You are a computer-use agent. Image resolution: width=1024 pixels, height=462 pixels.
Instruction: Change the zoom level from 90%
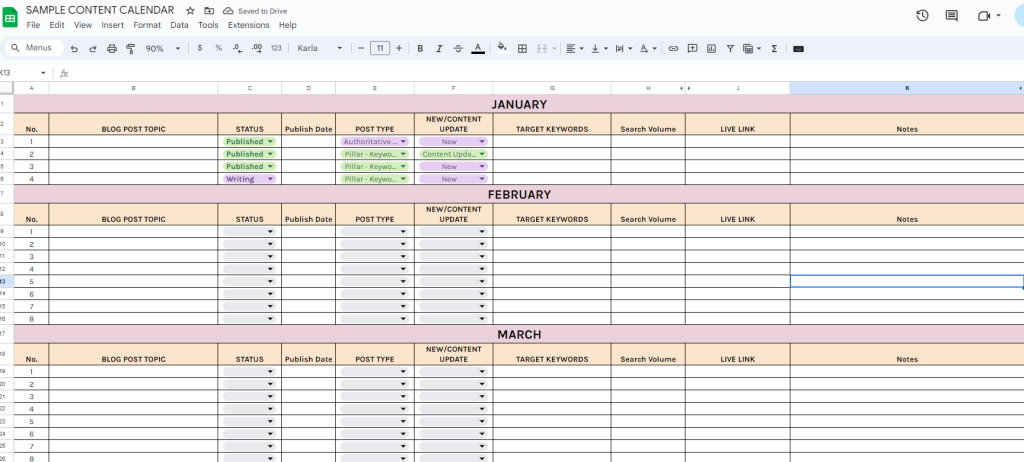(163, 48)
